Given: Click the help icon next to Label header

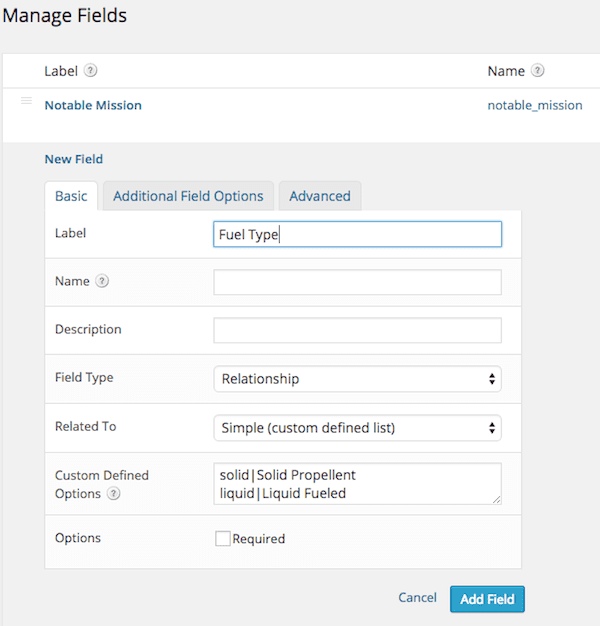Looking at the screenshot, I should click(x=91, y=71).
